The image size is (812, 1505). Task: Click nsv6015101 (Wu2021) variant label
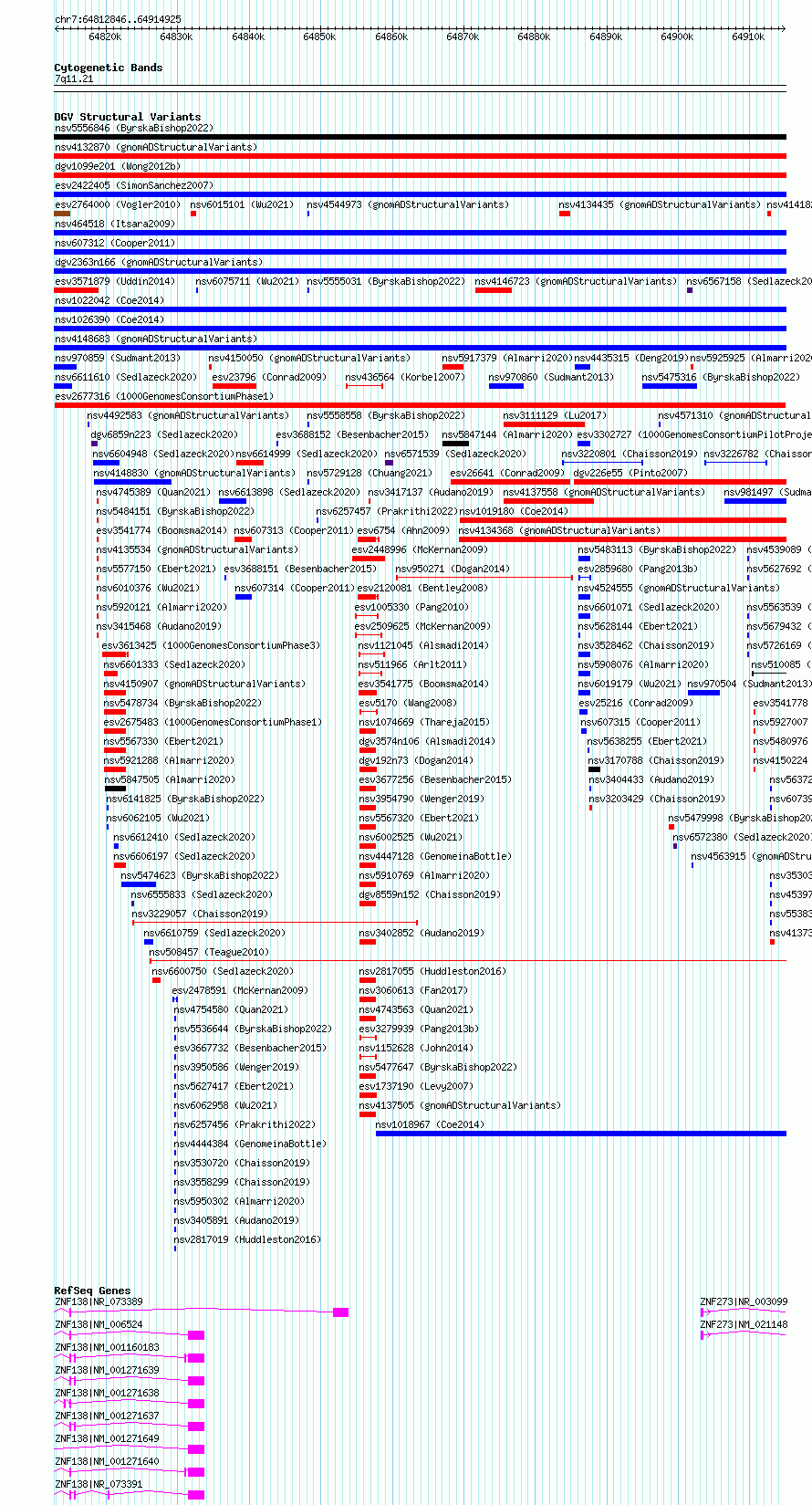(242, 204)
